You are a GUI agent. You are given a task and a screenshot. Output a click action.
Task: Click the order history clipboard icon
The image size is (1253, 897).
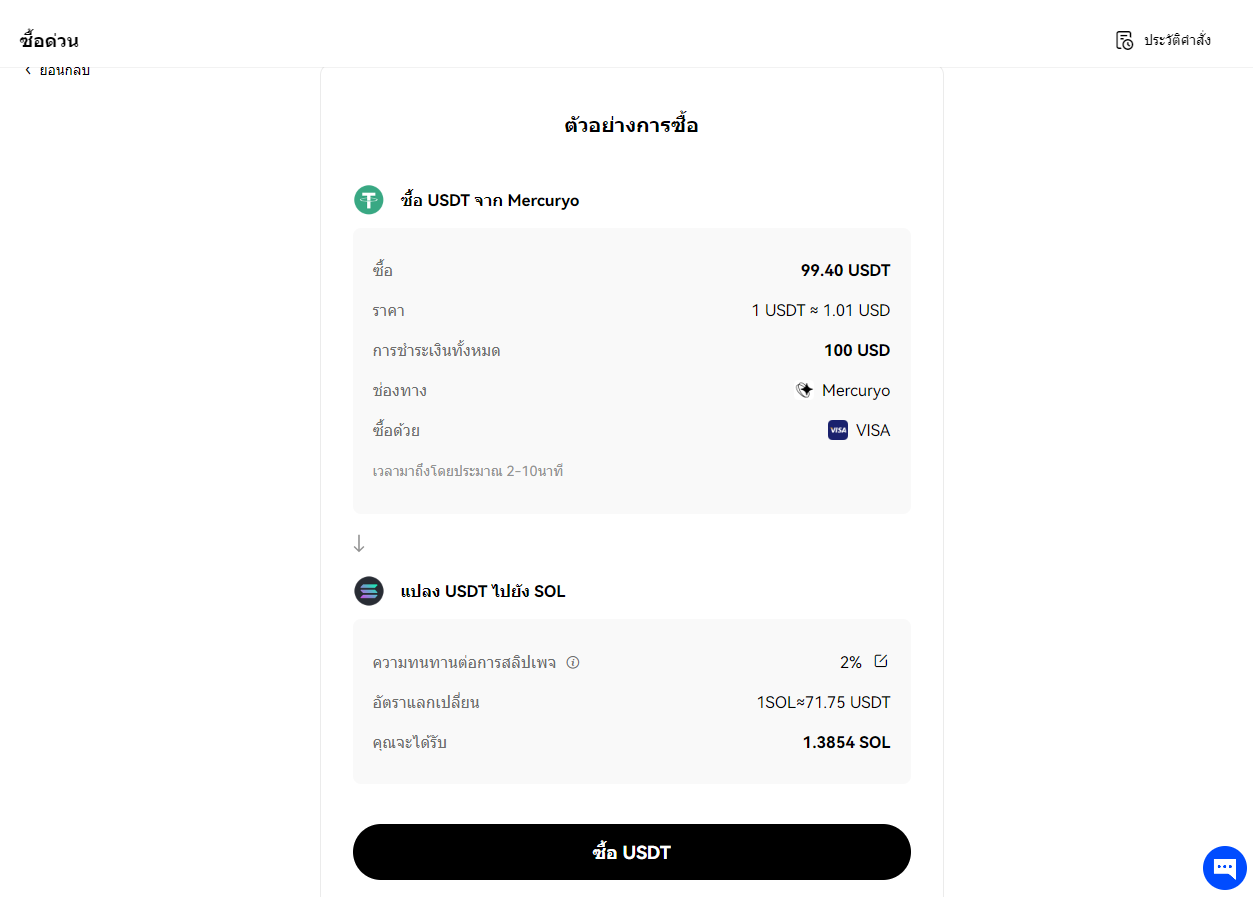point(1125,40)
